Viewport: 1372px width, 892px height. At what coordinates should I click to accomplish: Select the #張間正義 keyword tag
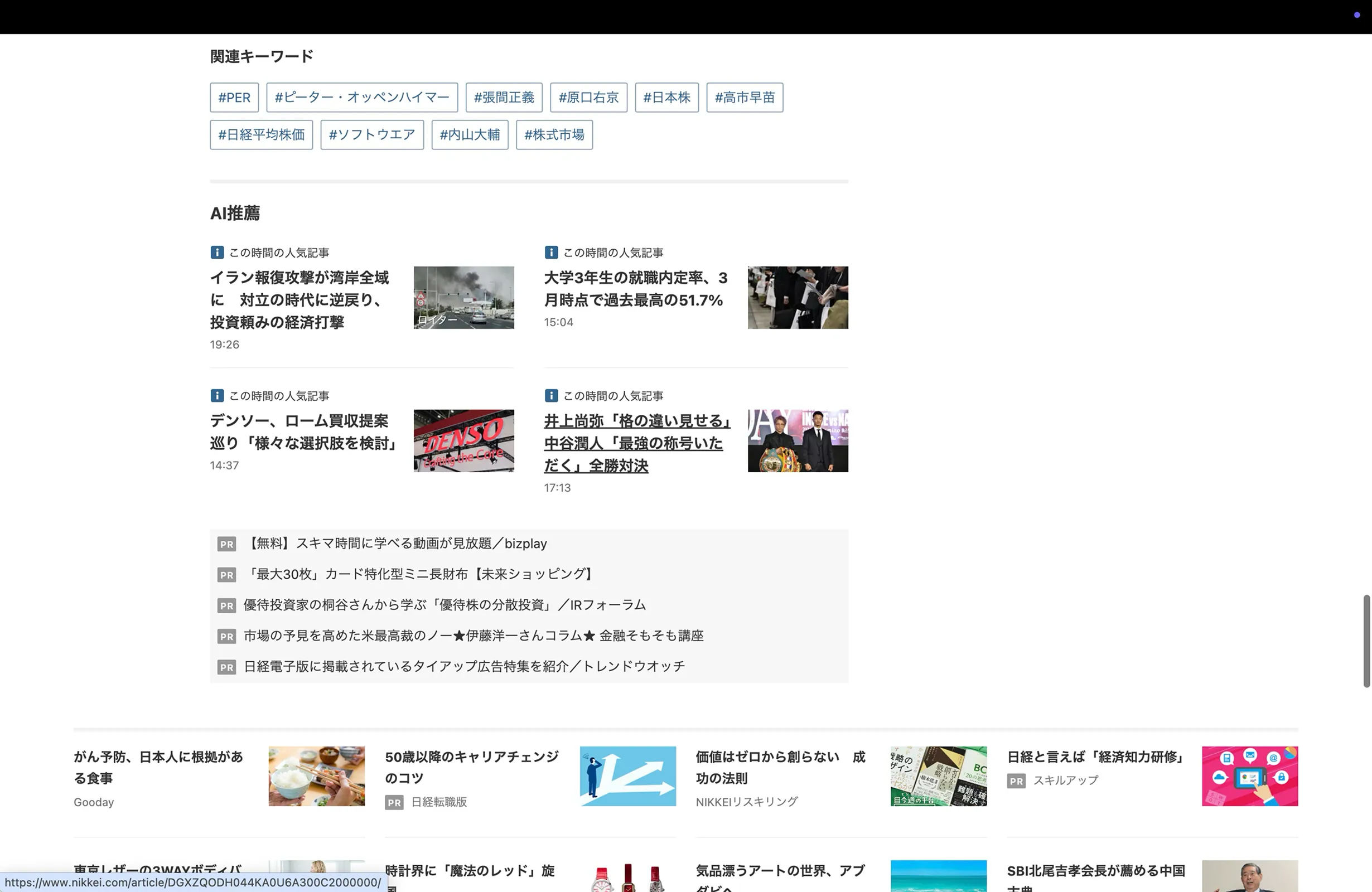coord(504,98)
